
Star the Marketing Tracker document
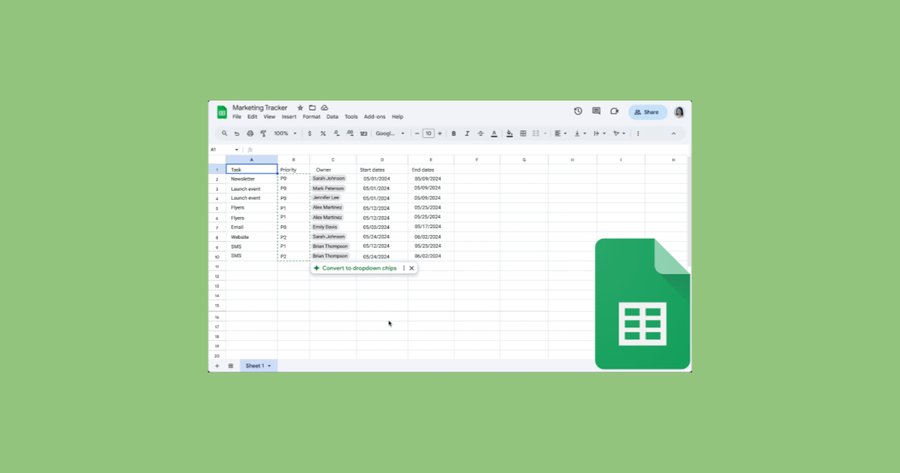click(x=300, y=108)
